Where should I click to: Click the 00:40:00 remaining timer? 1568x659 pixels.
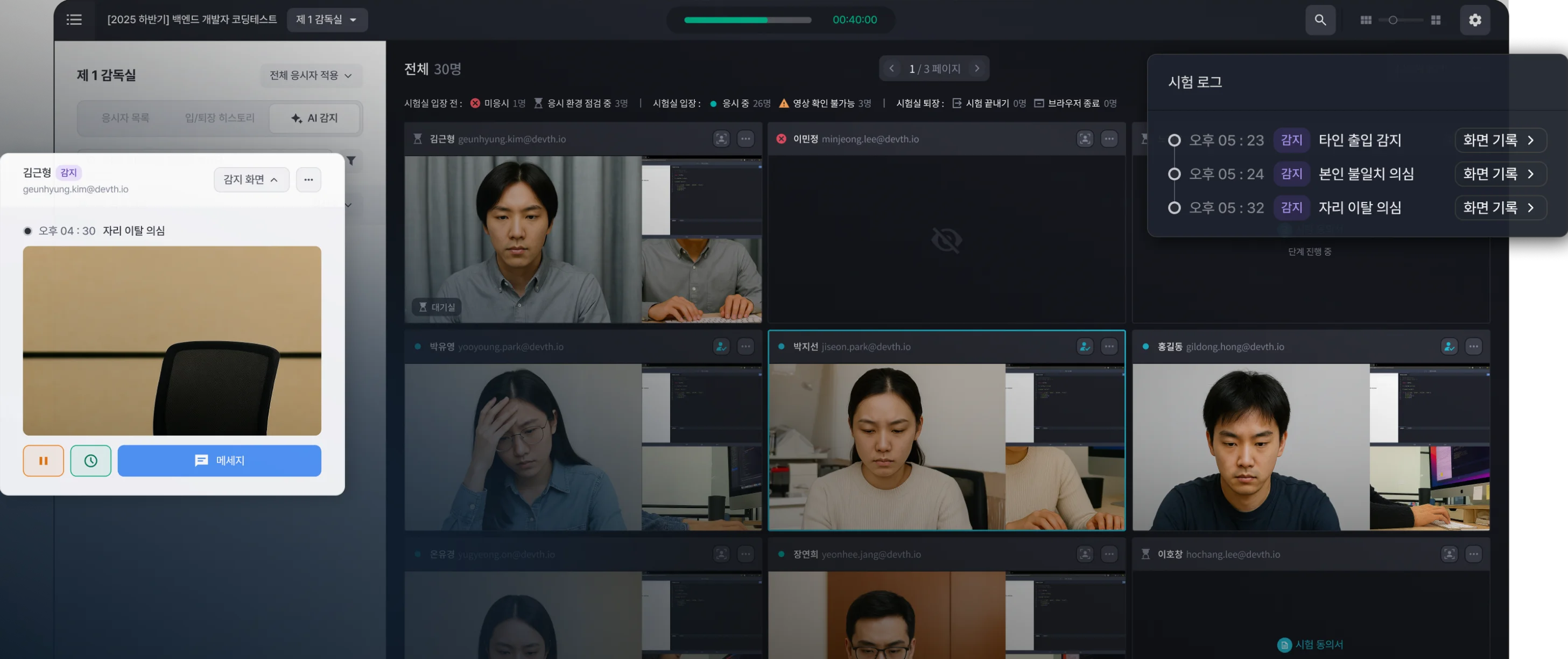(x=855, y=20)
